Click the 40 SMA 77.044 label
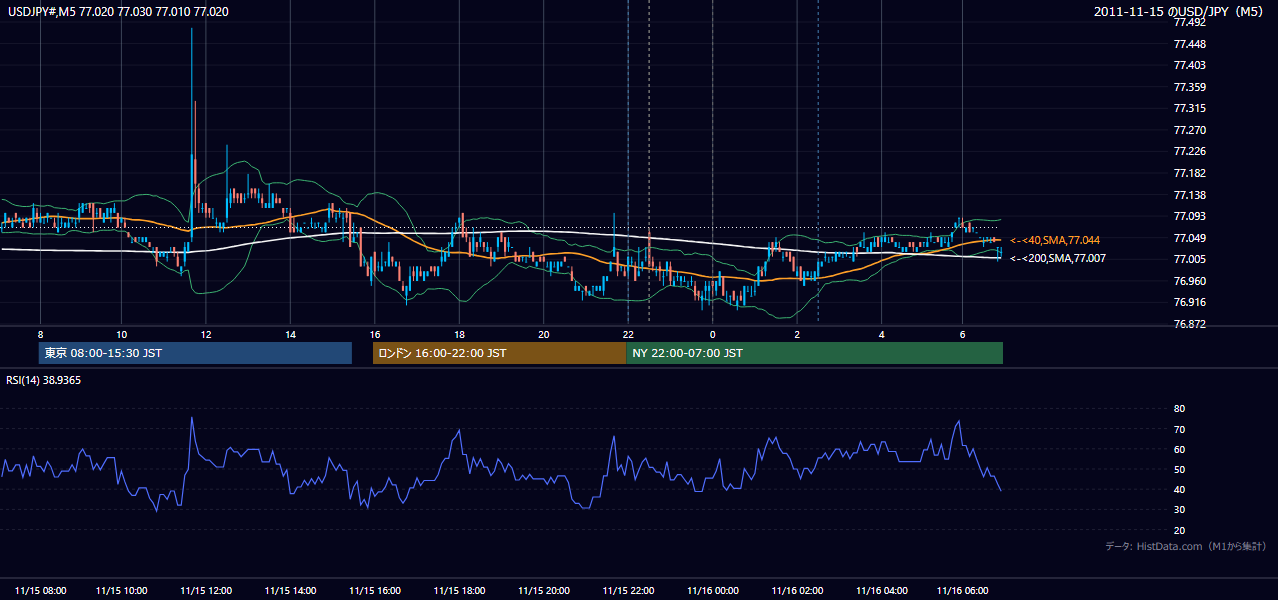The width and height of the screenshot is (1278, 600). 1056,240
